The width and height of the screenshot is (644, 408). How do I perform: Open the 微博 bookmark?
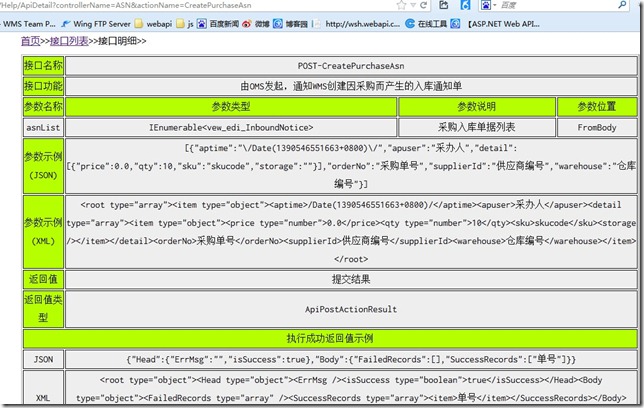[262, 24]
